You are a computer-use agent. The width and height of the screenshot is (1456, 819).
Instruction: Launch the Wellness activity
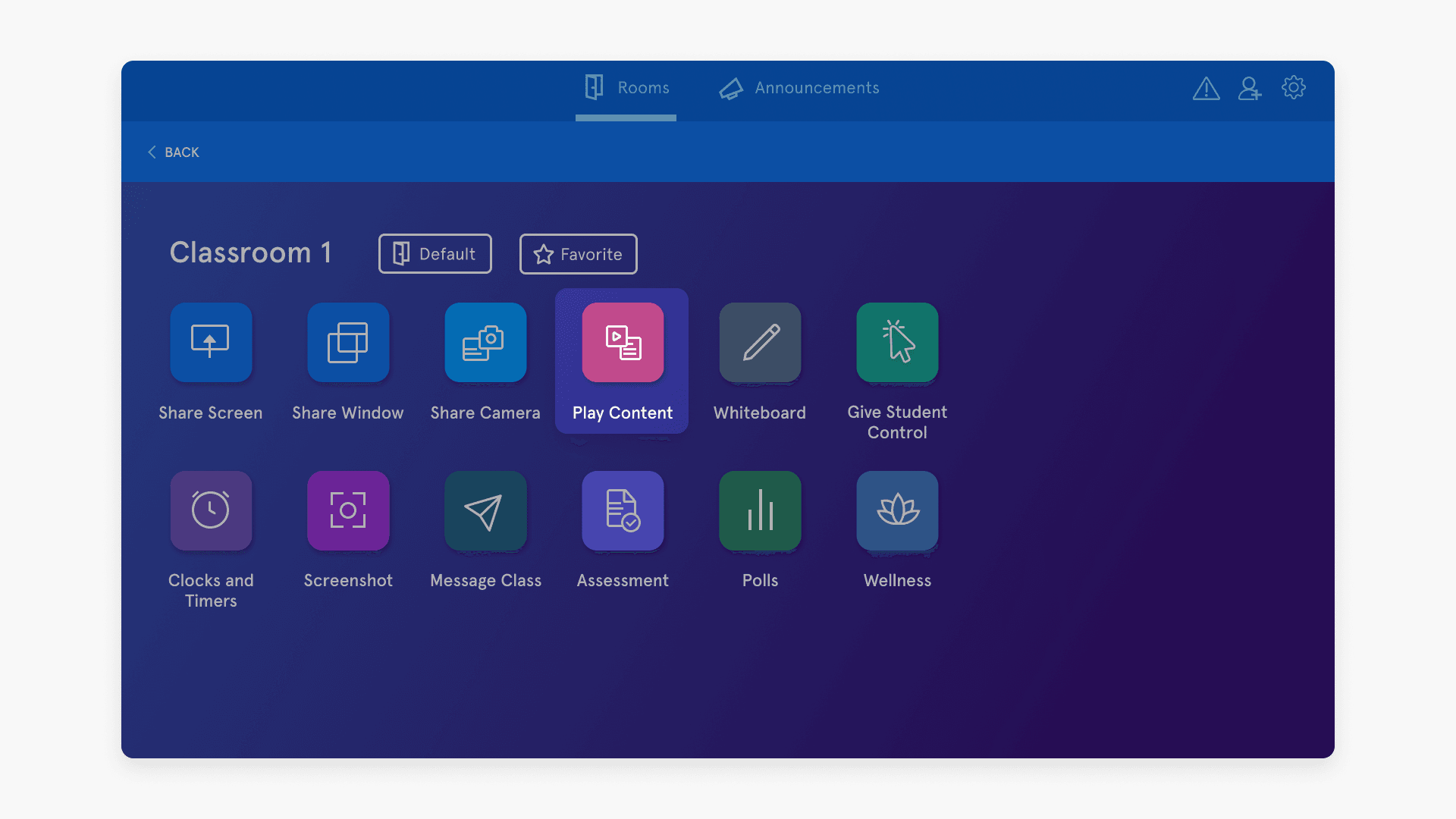[896, 510]
